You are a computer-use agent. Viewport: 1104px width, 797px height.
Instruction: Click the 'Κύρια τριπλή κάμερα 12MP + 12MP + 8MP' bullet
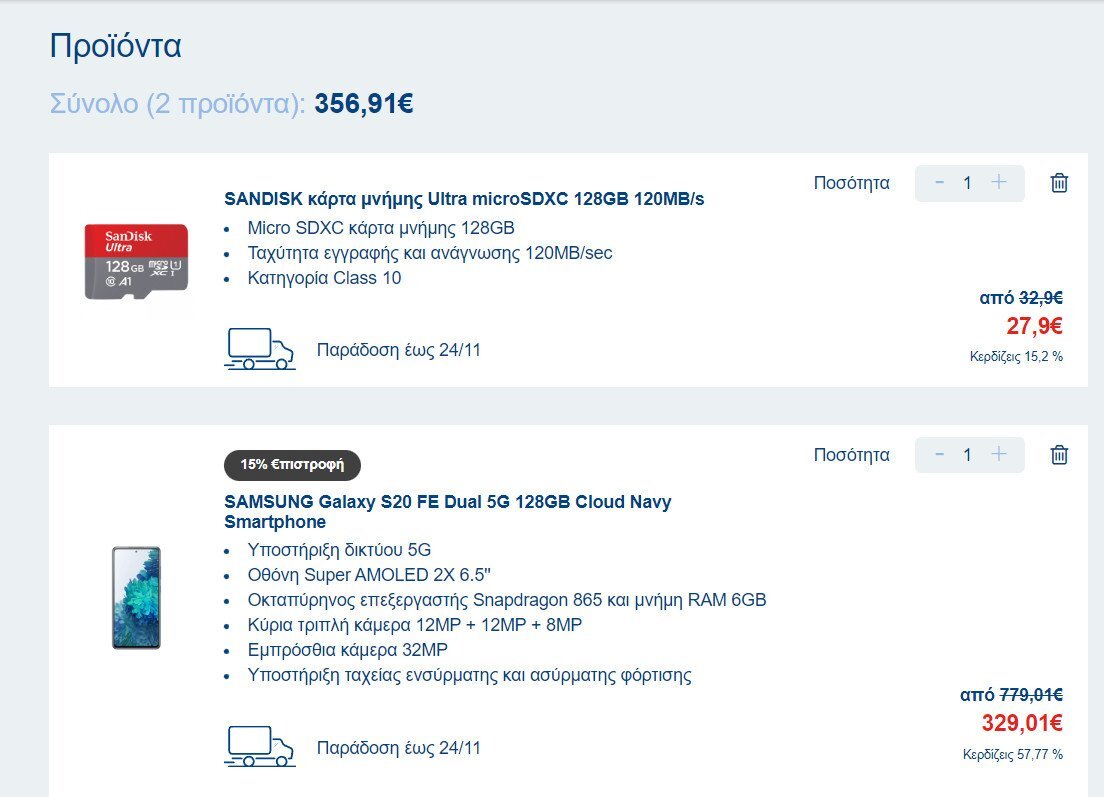coord(415,625)
